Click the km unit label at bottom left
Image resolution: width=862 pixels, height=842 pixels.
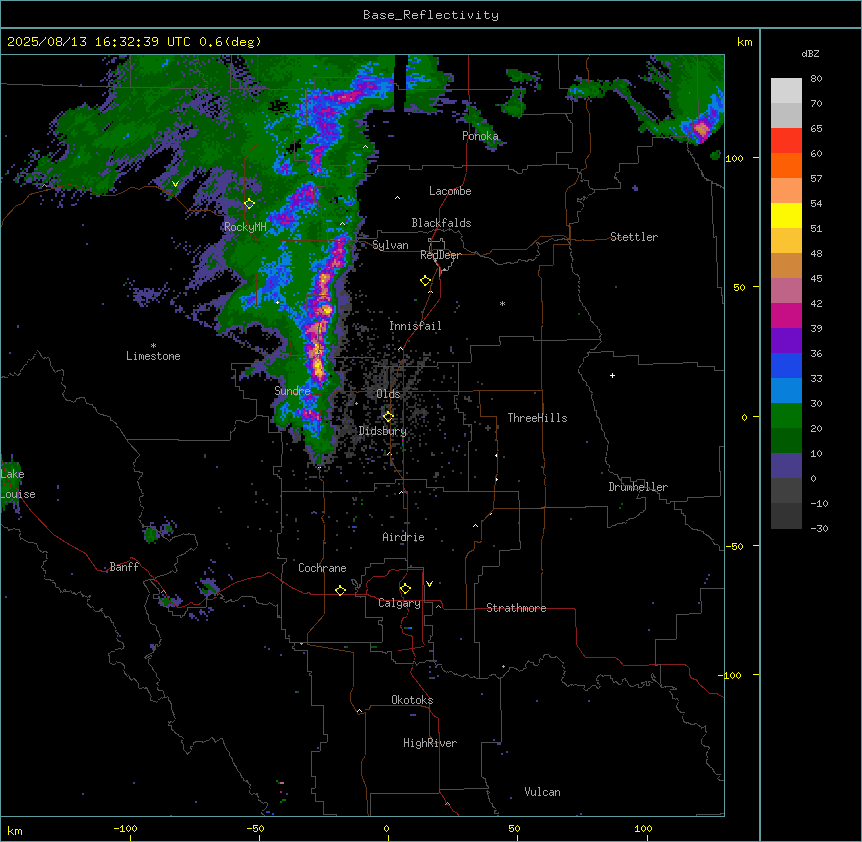pos(15,830)
